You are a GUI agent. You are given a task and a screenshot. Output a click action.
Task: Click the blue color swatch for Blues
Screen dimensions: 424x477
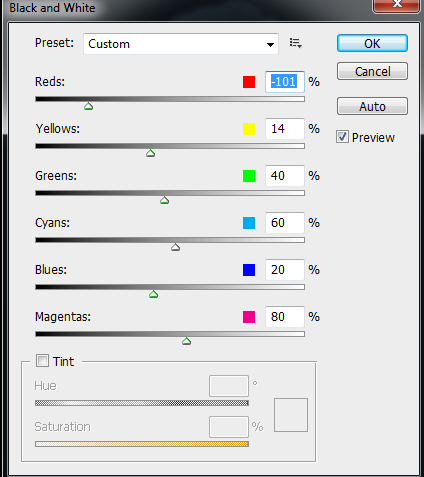tap(249, 270)
